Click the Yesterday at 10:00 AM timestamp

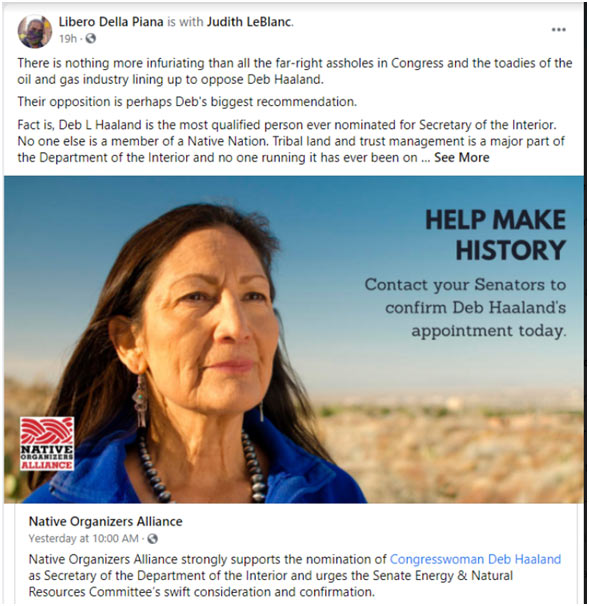(x=83, y=538)
